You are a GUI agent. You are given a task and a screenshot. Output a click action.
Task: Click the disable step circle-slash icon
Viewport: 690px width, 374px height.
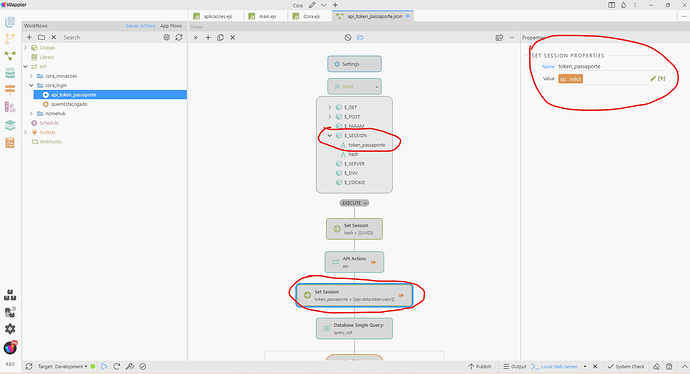point(348,37)
